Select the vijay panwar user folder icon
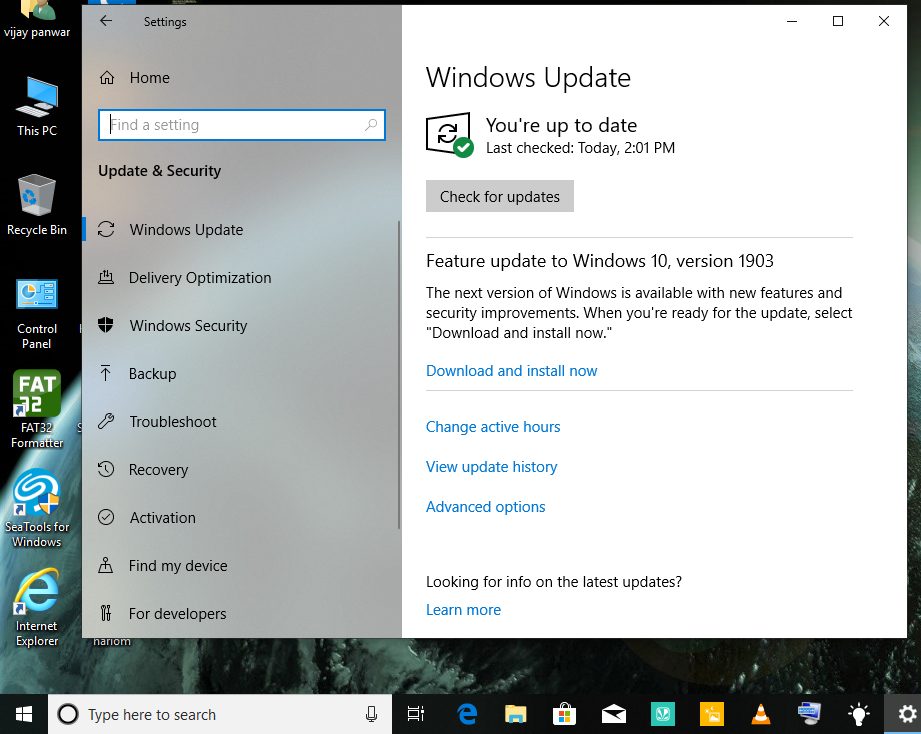The height and width of the screenshot is (734, 921). [36, 20]
